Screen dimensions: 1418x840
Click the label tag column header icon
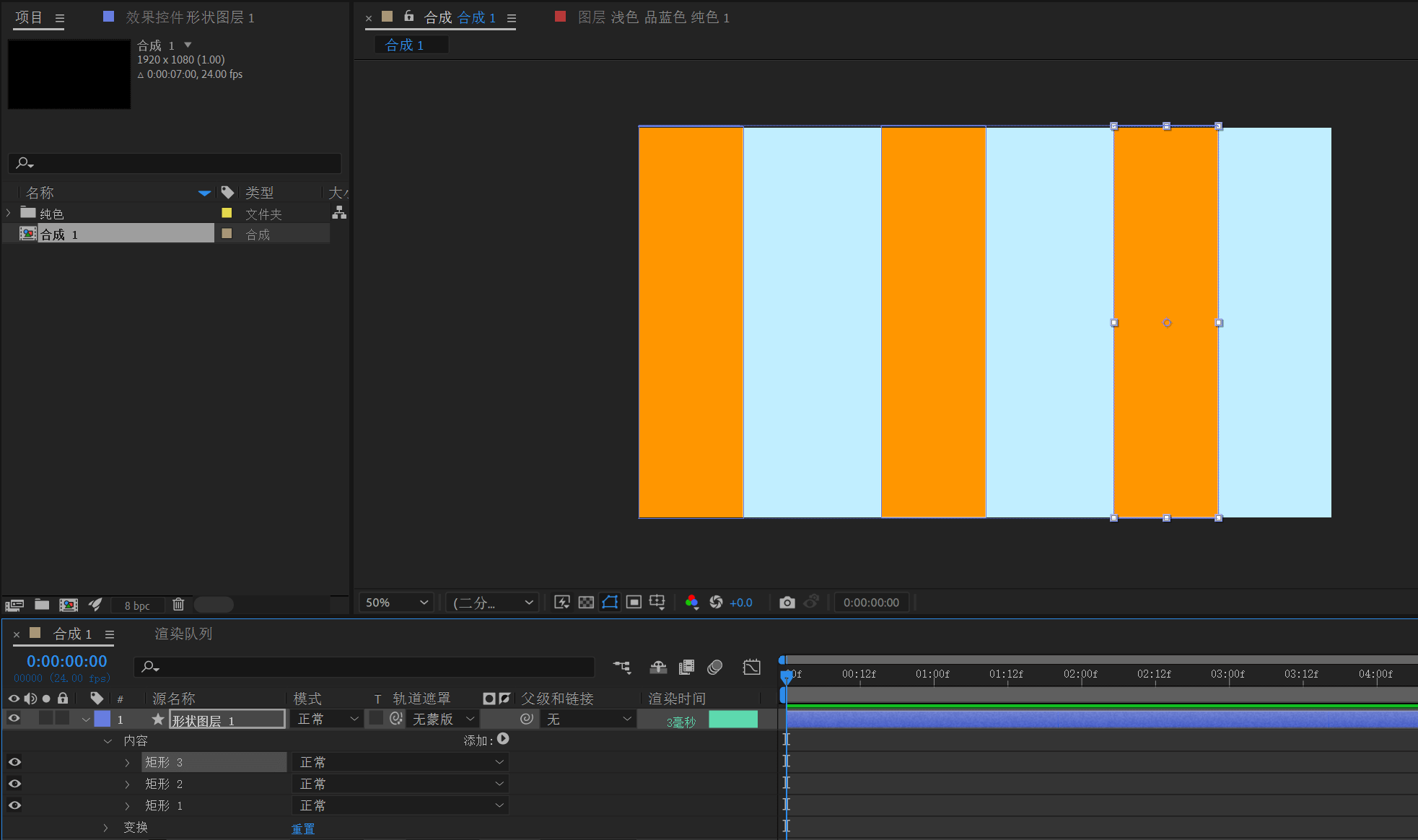(x=97, y=698)
